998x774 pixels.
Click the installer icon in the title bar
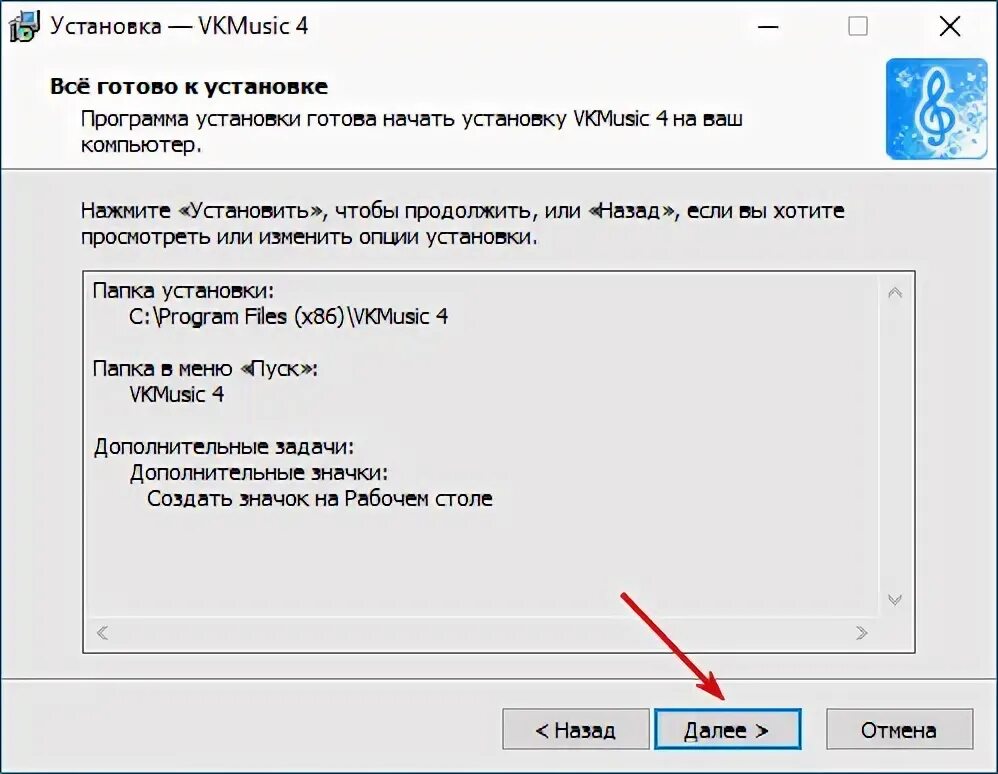[x=24, y=26]
